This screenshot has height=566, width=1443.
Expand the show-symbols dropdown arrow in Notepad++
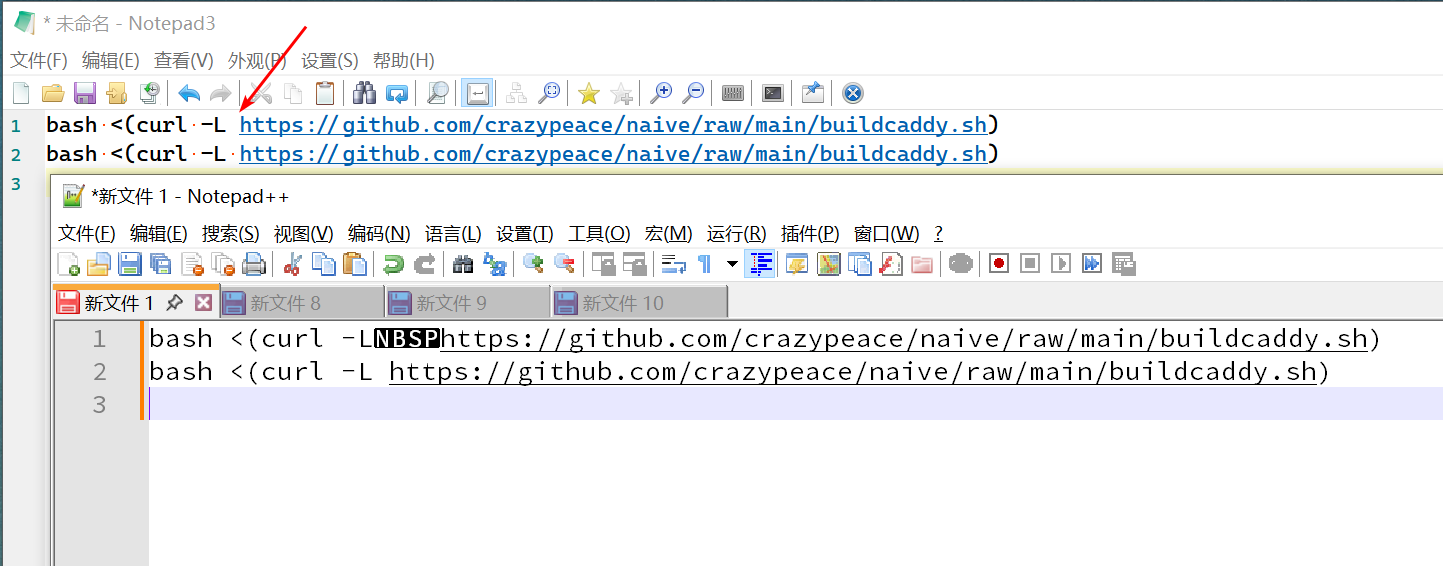coord(732,264)
